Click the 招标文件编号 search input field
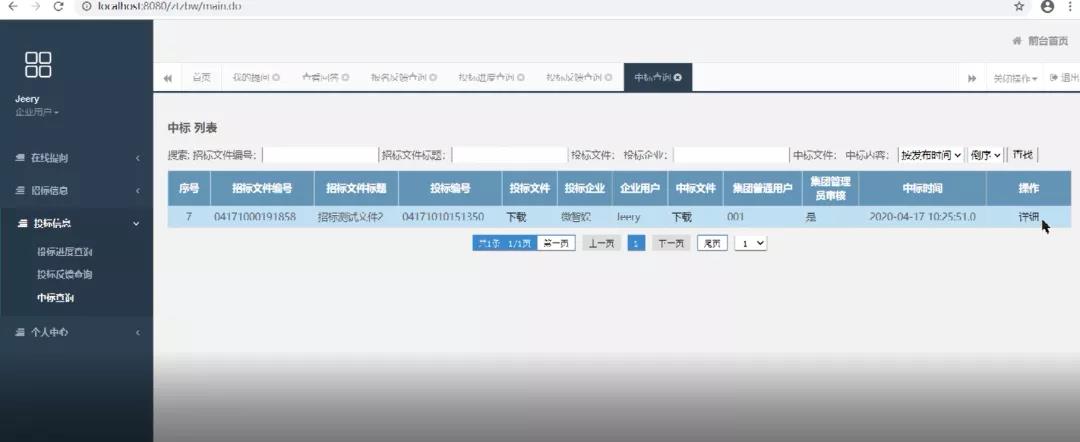Screen dimensions: 1080x442 click(x=319, y=155)
